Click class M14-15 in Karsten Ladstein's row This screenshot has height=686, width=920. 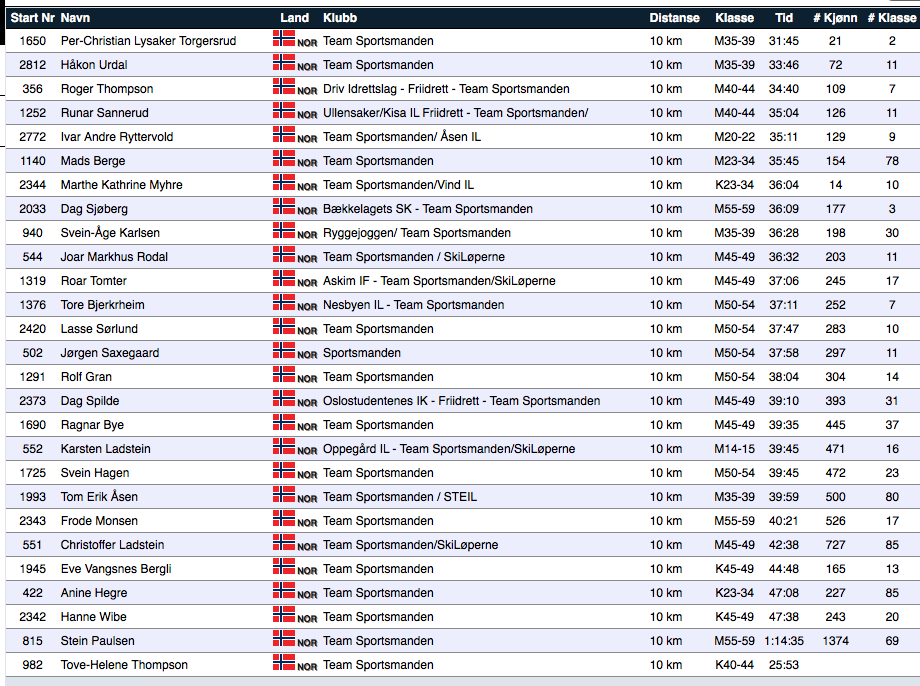click(735, 449)
